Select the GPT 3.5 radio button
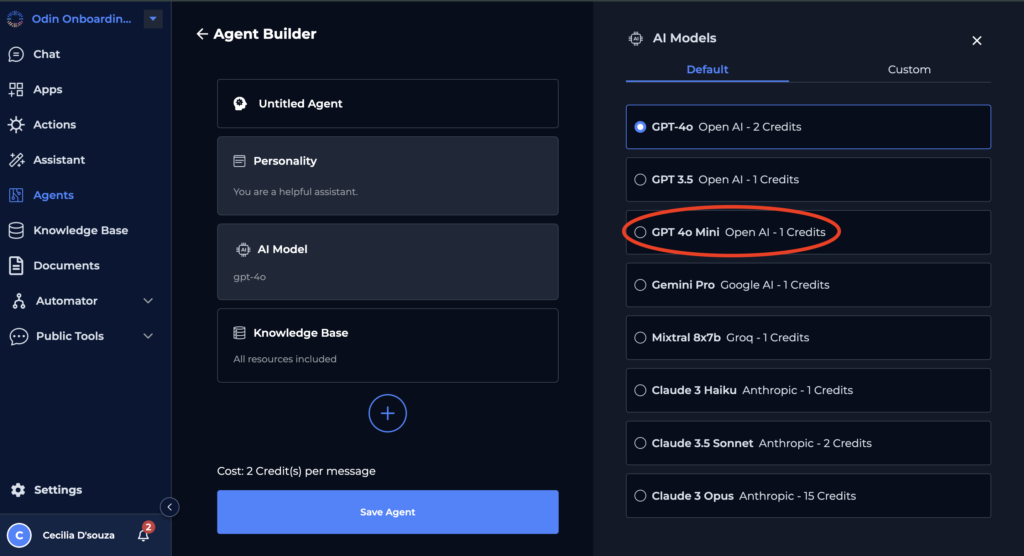The width and height of the screenshot is (1024, 556). 640,180
